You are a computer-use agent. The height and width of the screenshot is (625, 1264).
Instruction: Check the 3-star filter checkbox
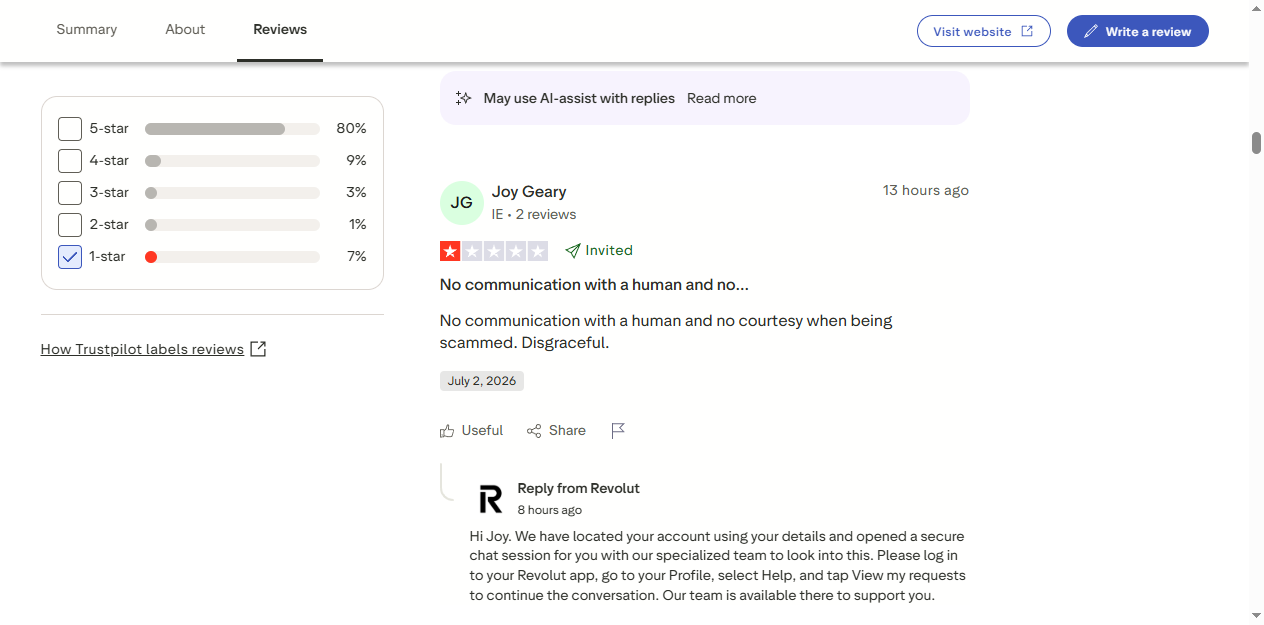tap(70, 193)
